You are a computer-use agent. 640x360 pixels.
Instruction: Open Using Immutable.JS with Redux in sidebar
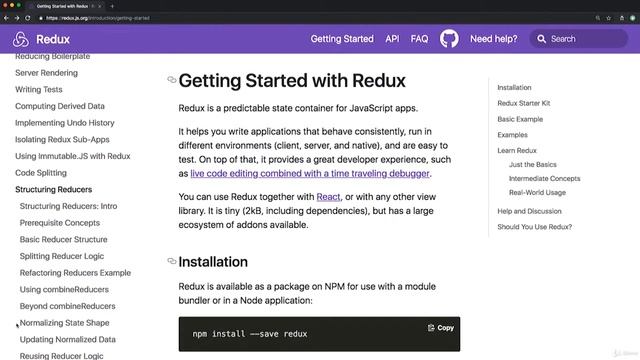pyautogui.click(x=73, y=156)
